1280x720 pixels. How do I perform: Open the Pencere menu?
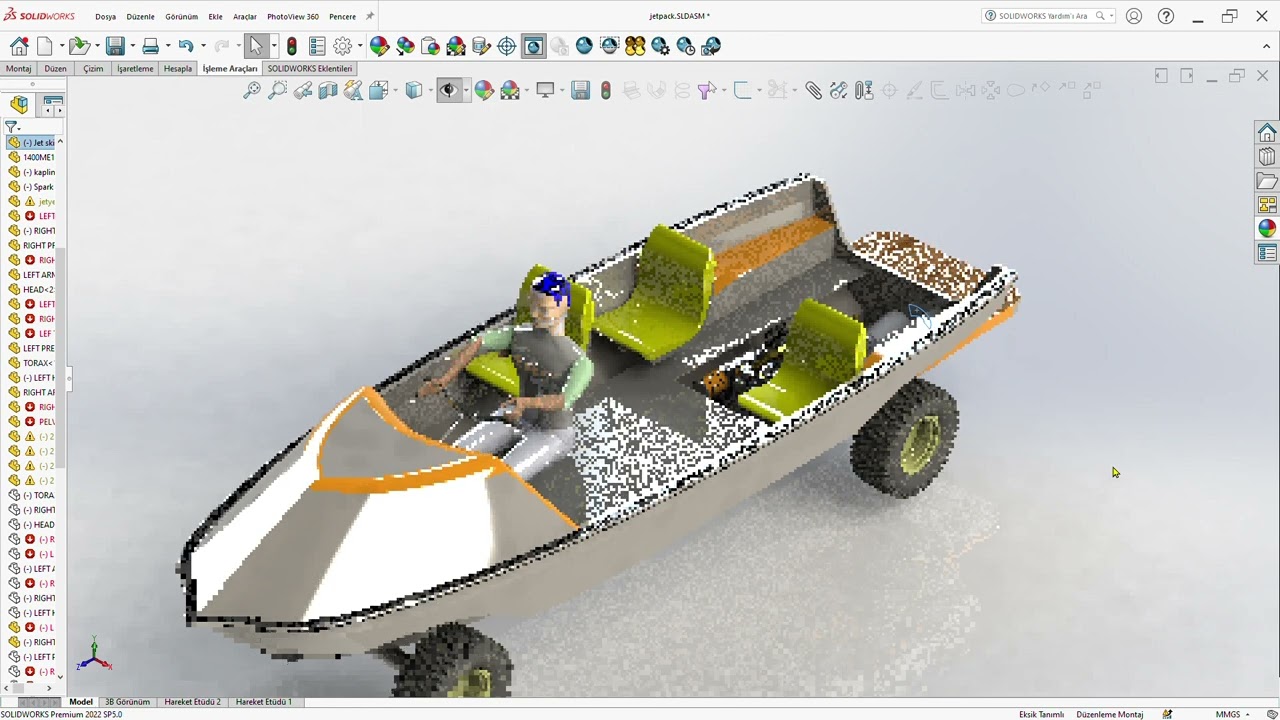[x=342, y=17]
